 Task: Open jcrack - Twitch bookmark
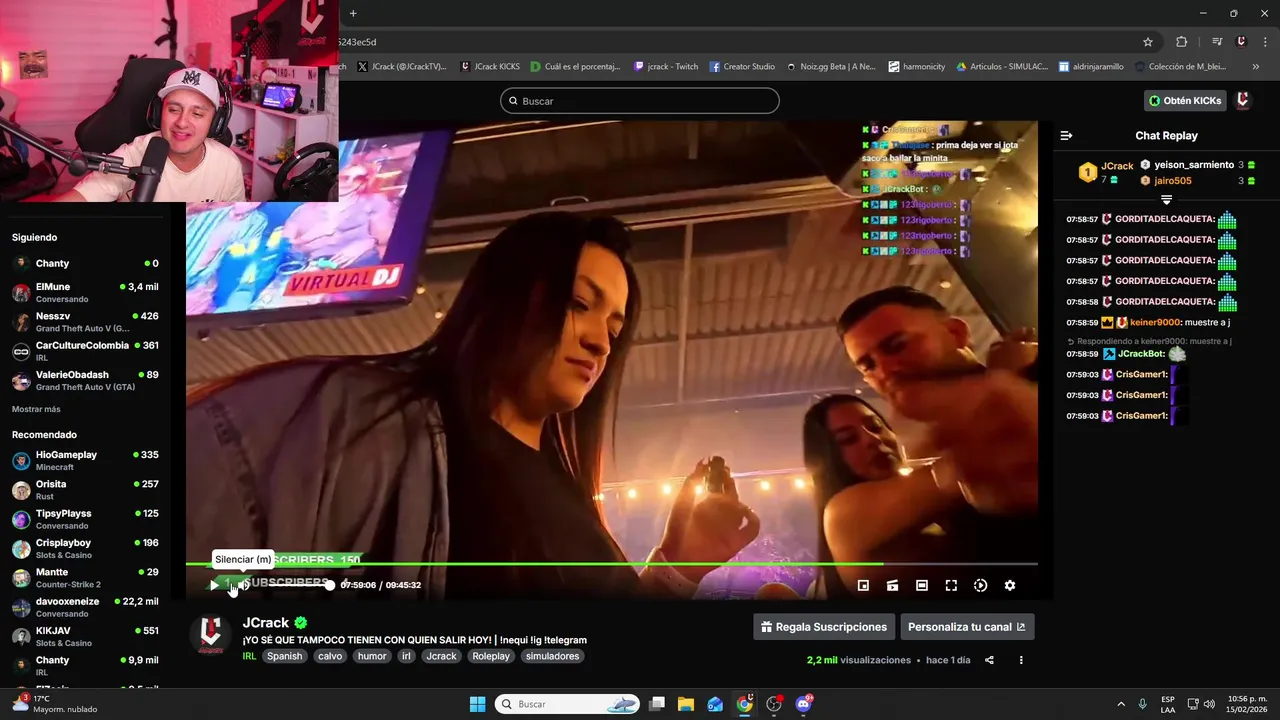coord(666,67)
